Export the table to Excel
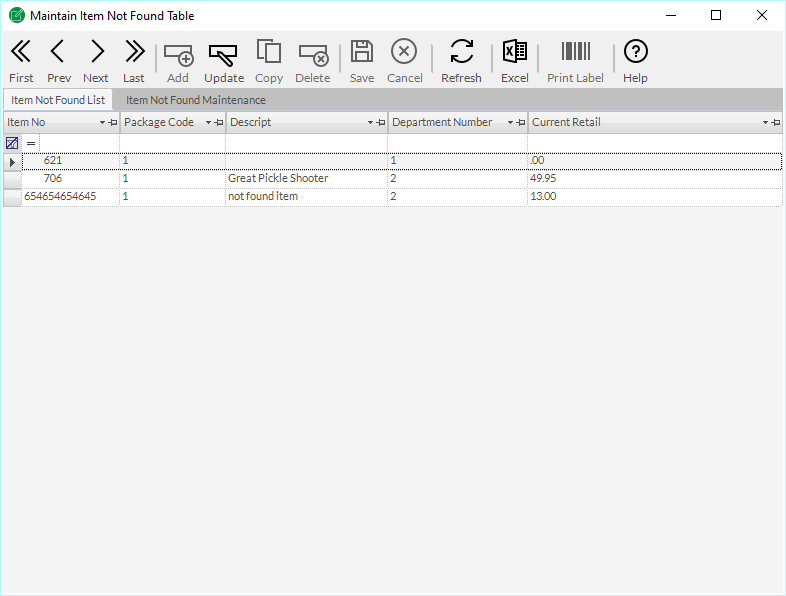786x596 pixels. (514, 60)
